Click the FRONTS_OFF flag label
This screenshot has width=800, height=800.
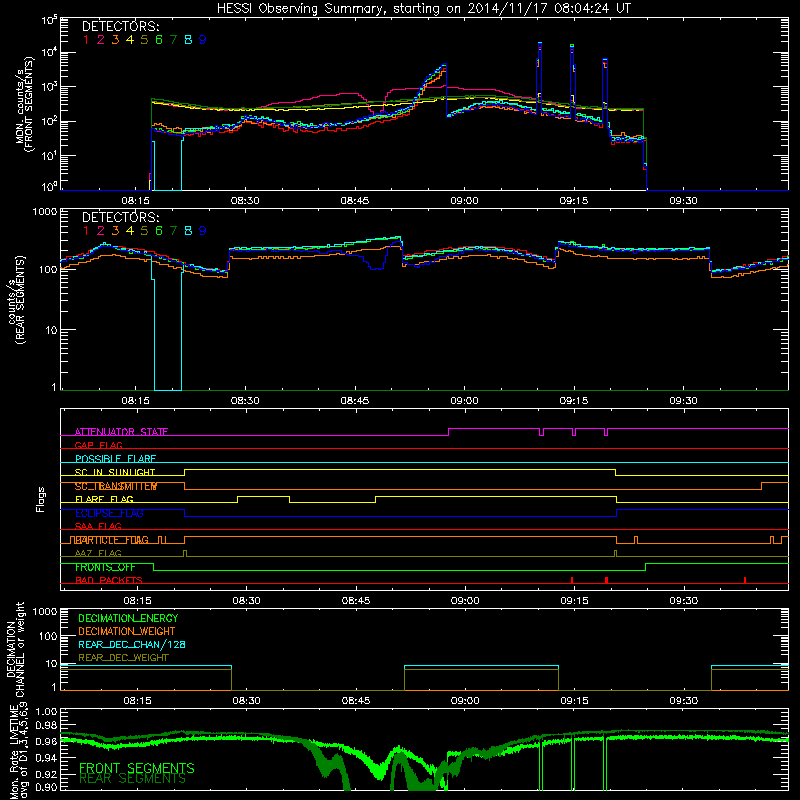tap(105, 567)
